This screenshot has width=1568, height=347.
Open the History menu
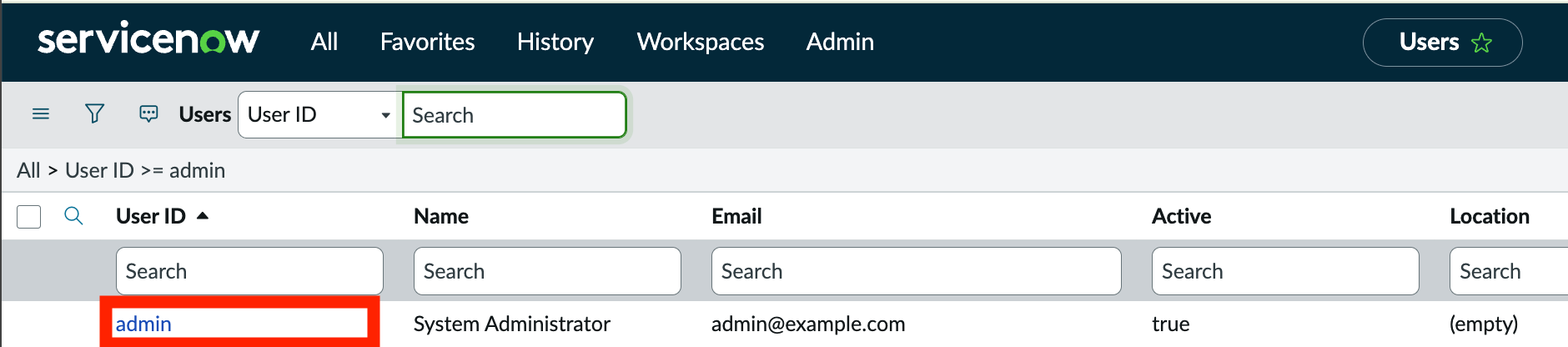[x=555, y=42]
